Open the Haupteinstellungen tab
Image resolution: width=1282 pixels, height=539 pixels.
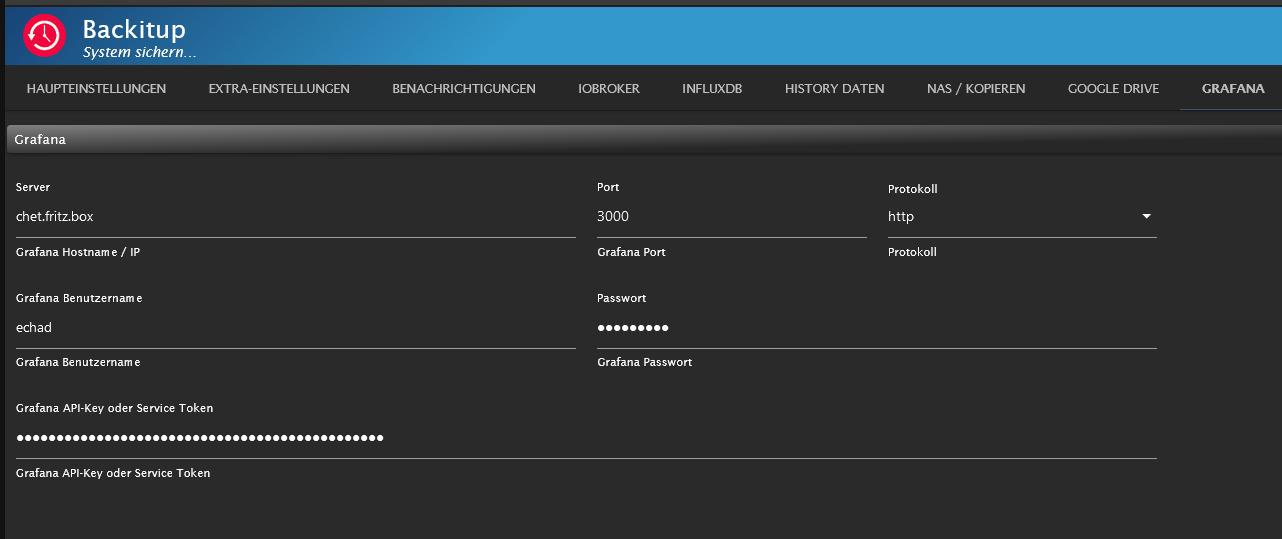96,89
